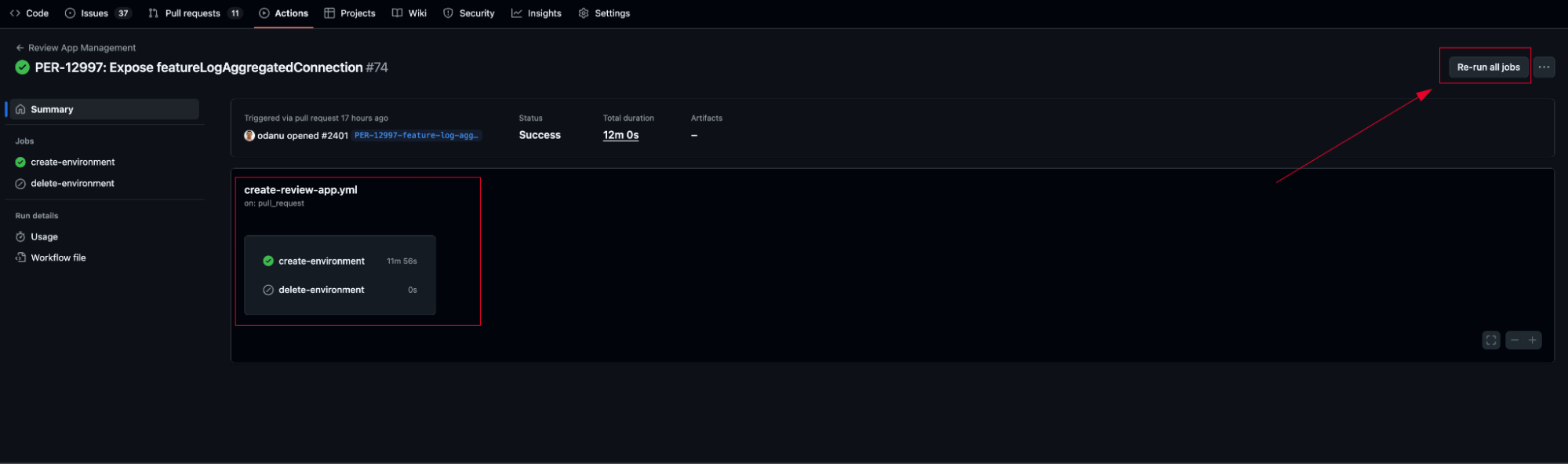The image size is (1568, 464).
Task: Open create-environment job in sidebar
Action: coord(72,163)
